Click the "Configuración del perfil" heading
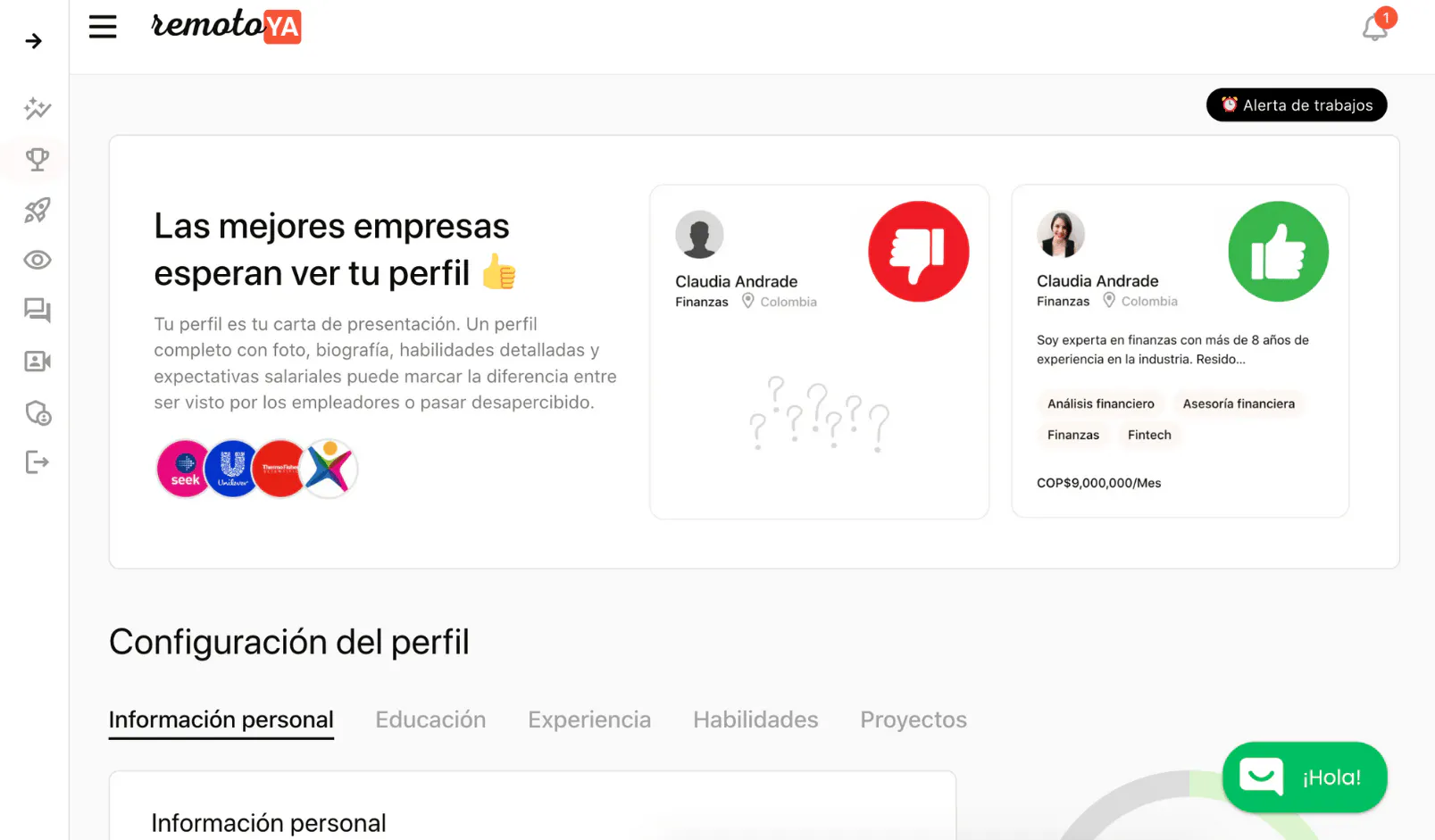The width and height of the screenshot is (1435, 840). pyautogui.click(x=289, y=642)
